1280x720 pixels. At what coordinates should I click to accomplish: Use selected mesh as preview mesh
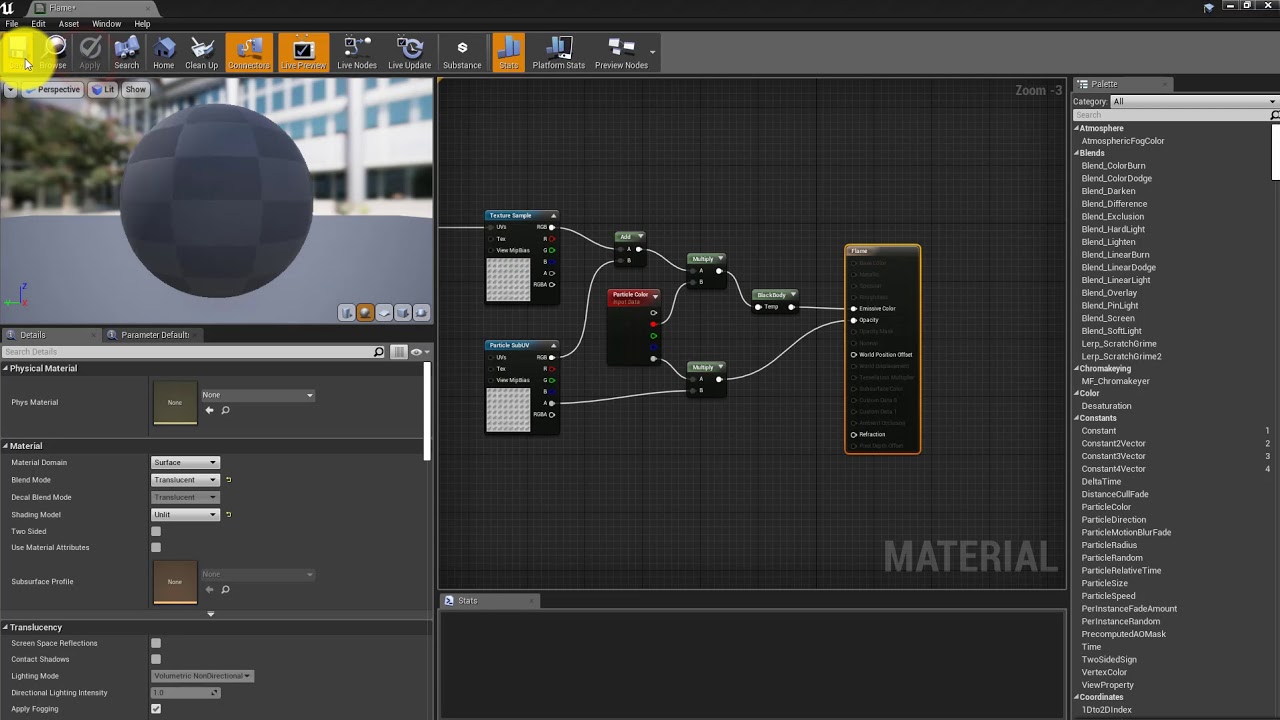pos(421,313)
